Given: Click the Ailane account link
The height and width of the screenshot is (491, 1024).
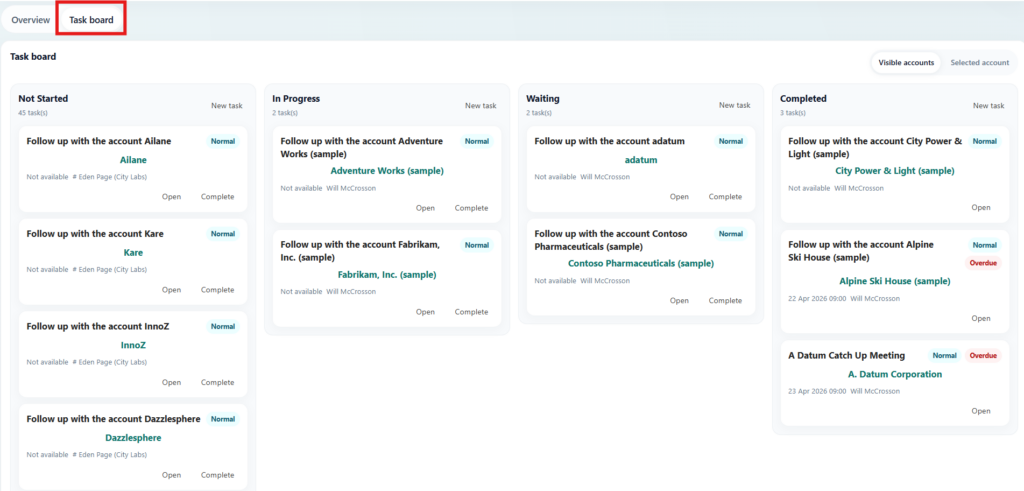Looking at the screenshot, I should pyautogui.click(x=133, y=160).
